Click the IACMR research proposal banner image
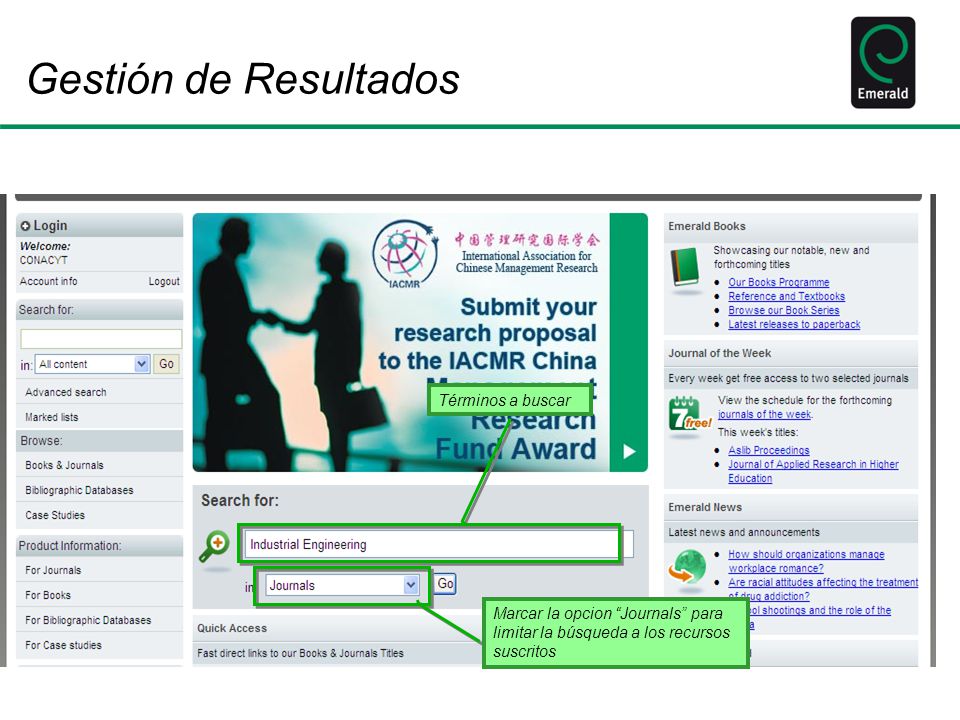 [420, 342]
